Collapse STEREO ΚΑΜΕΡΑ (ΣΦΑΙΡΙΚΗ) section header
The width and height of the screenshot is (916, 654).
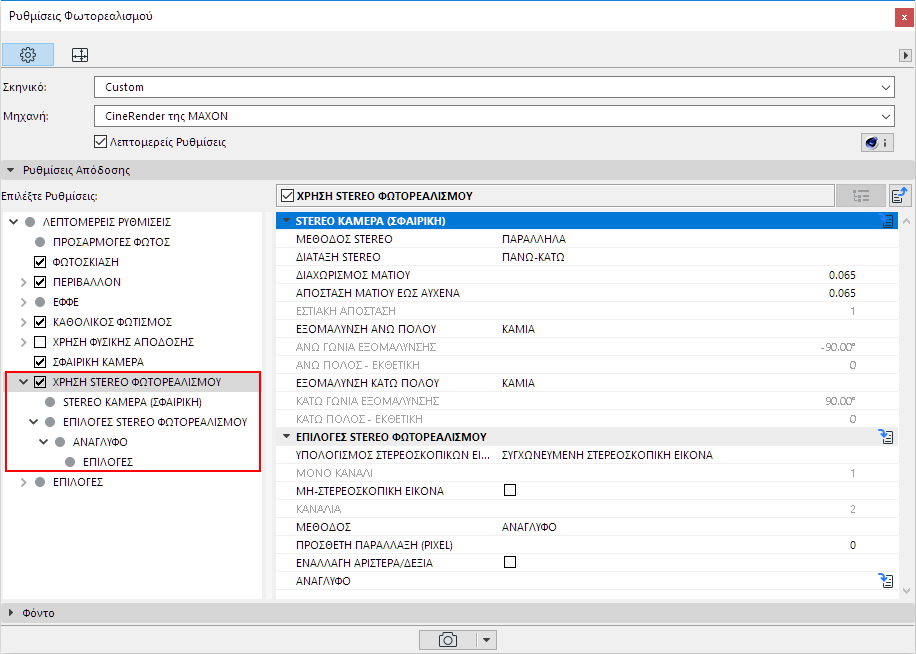(x=286, y=221)
